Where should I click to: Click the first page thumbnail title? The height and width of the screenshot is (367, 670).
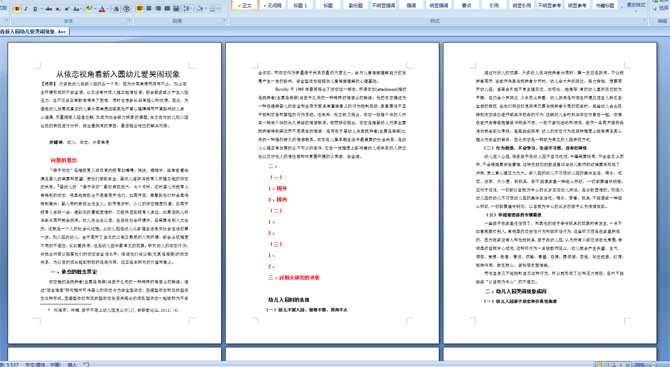point(118,74)
